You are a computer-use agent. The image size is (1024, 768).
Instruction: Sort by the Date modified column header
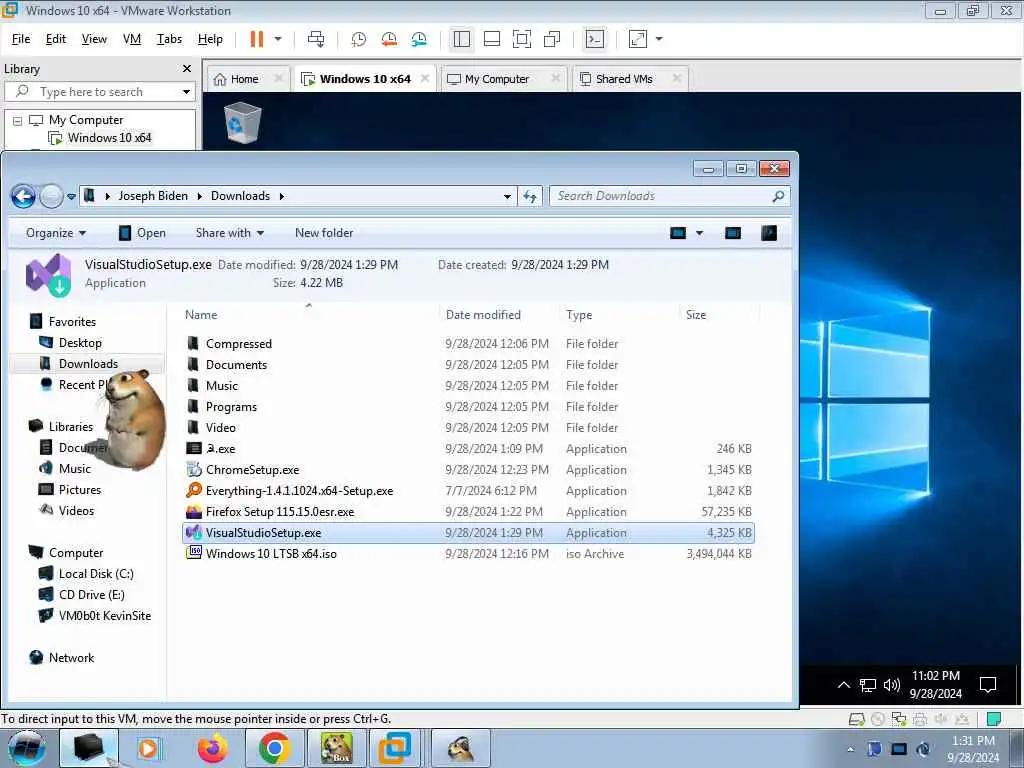[483, 315]
